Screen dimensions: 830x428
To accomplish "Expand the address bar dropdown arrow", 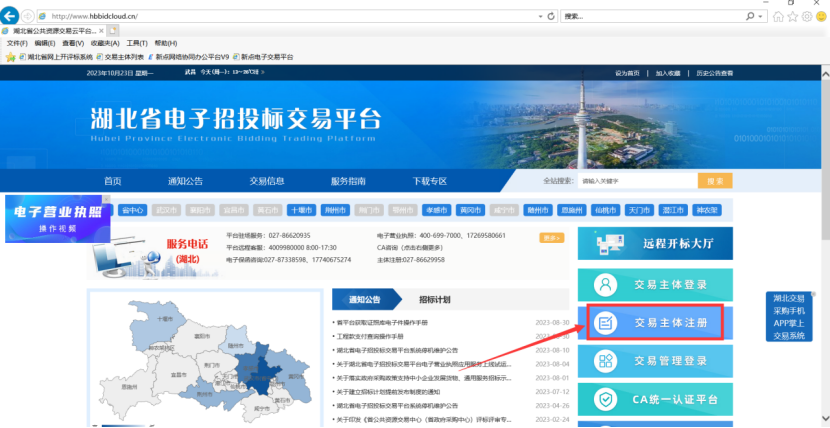I will tap(539, 17).
